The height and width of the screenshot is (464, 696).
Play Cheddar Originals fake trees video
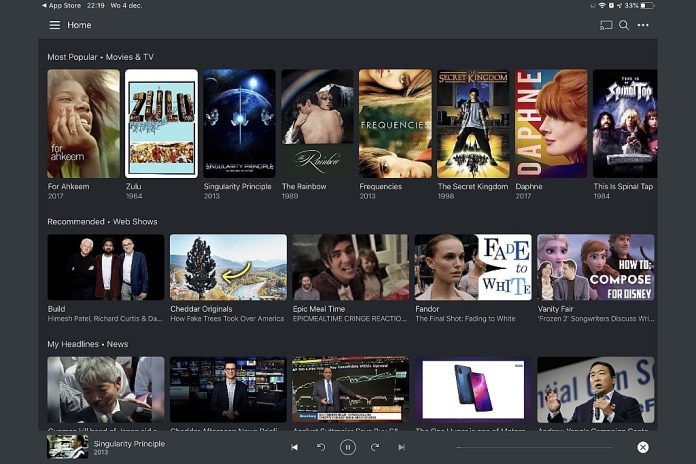[x=228, y=267]
